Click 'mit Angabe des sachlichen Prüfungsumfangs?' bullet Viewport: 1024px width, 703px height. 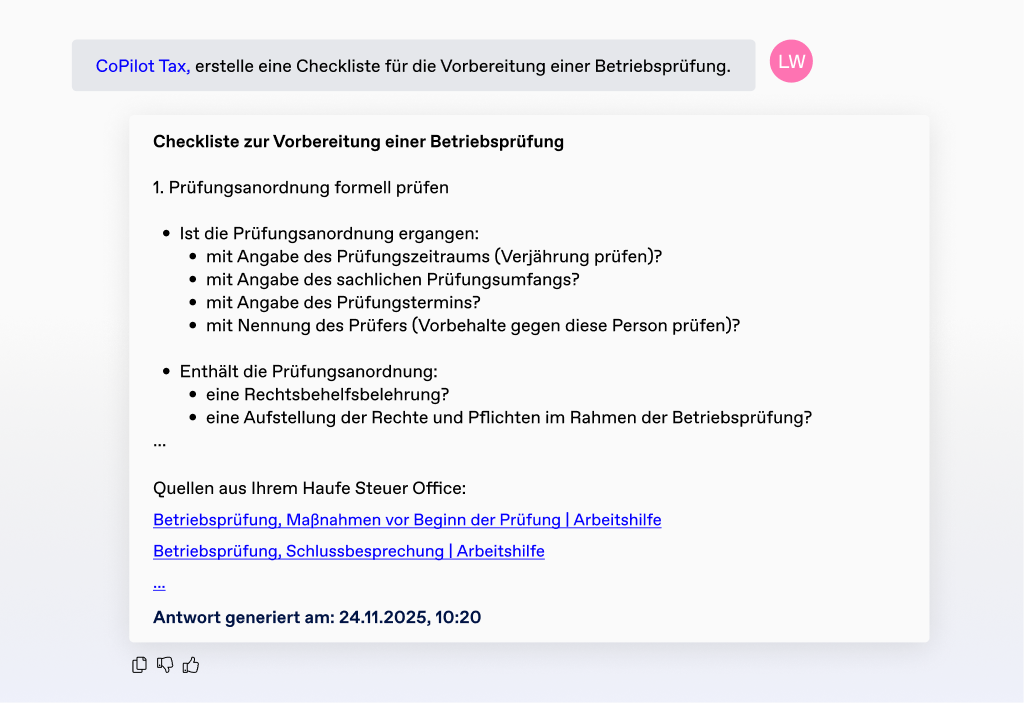[392, 280]
